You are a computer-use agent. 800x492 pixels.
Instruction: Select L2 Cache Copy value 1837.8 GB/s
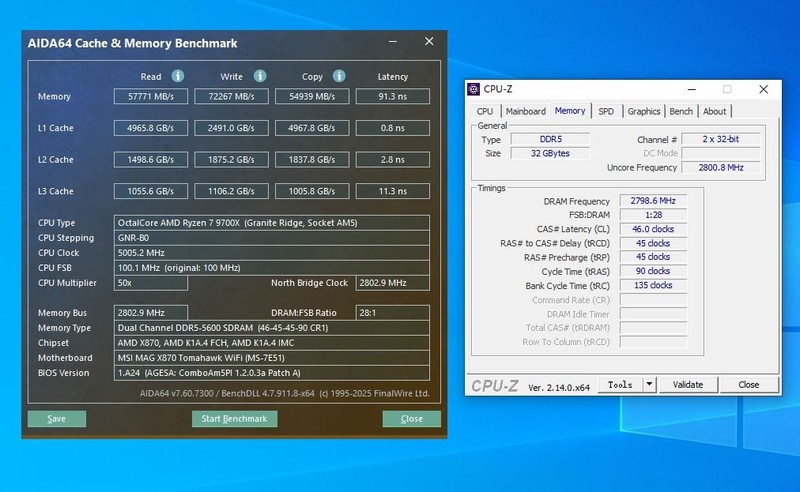point(312,159)
